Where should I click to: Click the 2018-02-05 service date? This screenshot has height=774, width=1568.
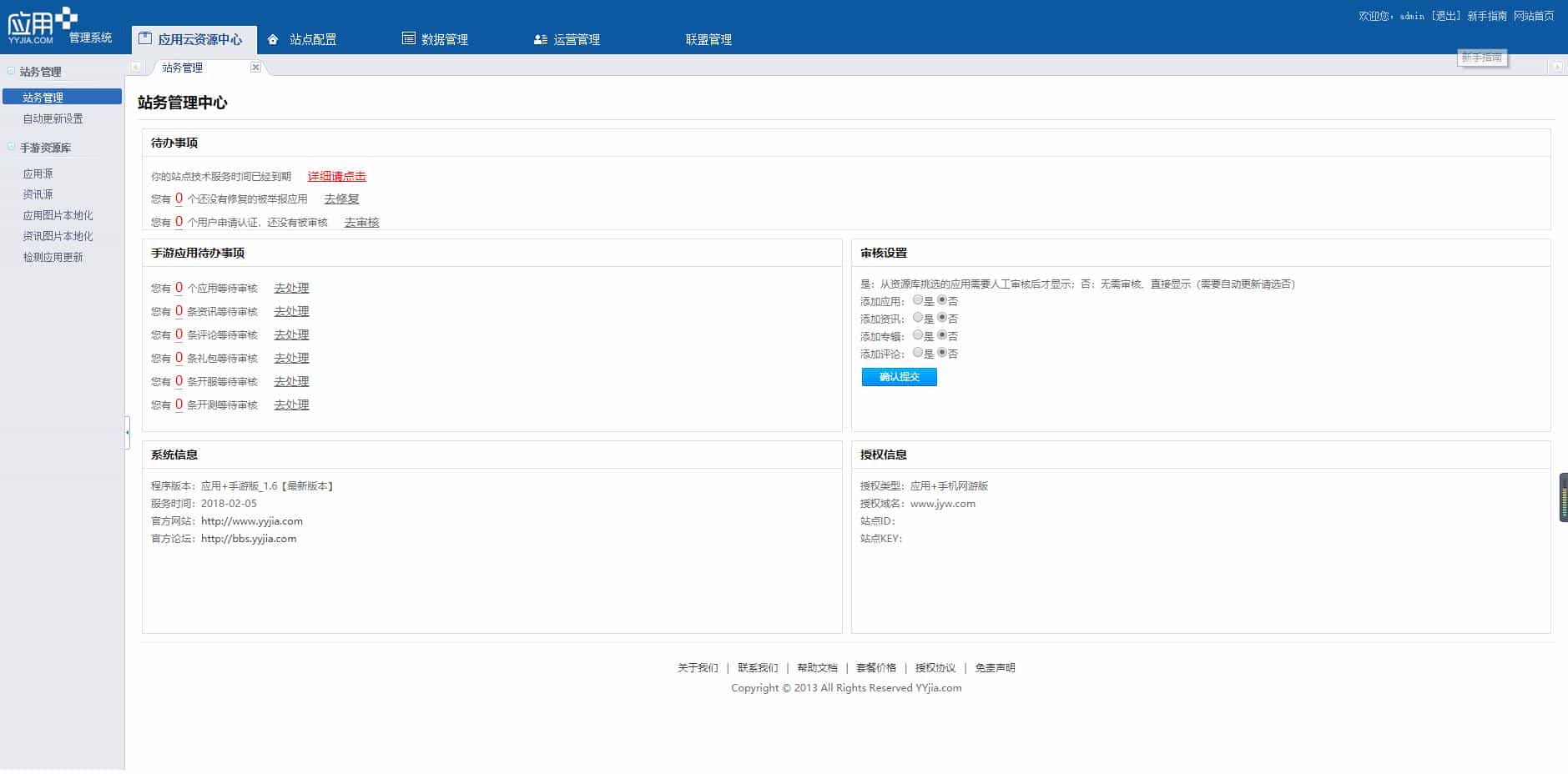(229, 504)
